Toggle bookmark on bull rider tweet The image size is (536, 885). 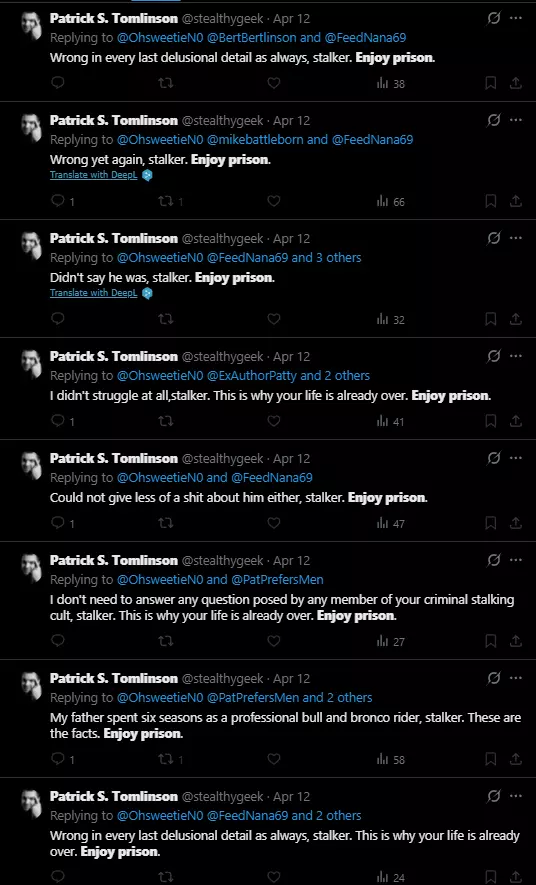491,759
